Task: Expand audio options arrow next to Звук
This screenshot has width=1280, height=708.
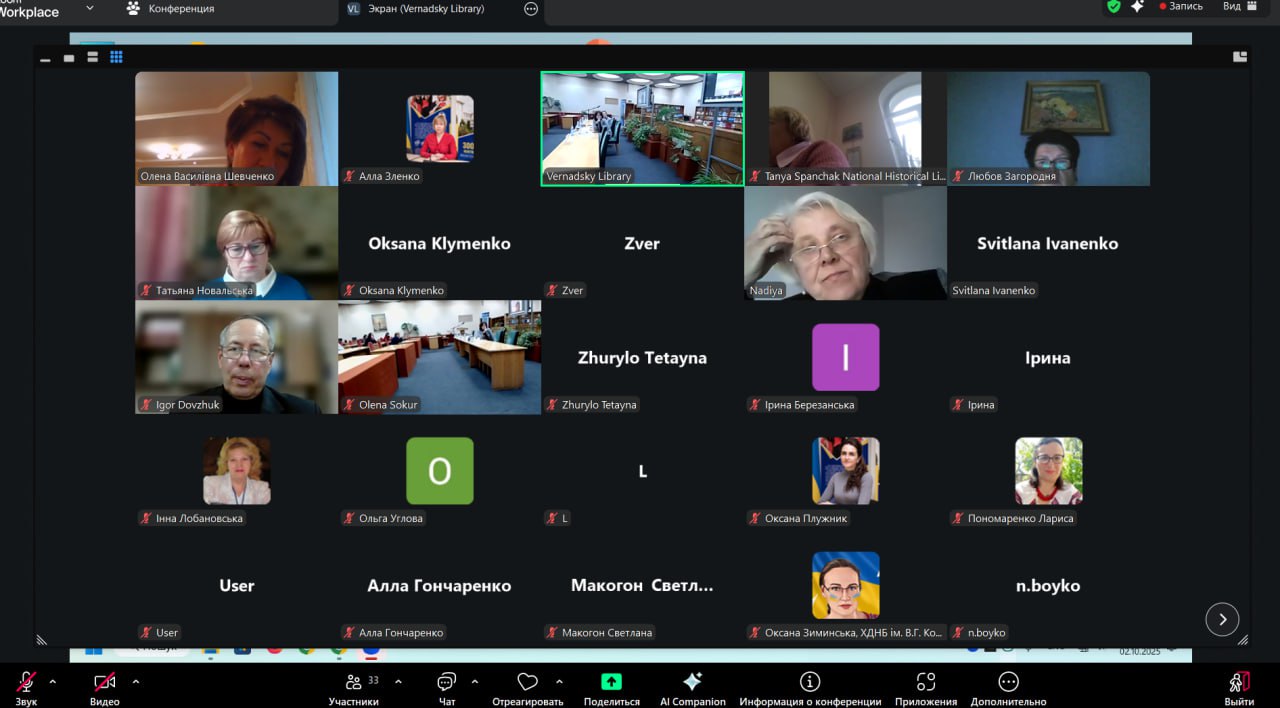Action: pyautogui.click(x=53, y=681)
